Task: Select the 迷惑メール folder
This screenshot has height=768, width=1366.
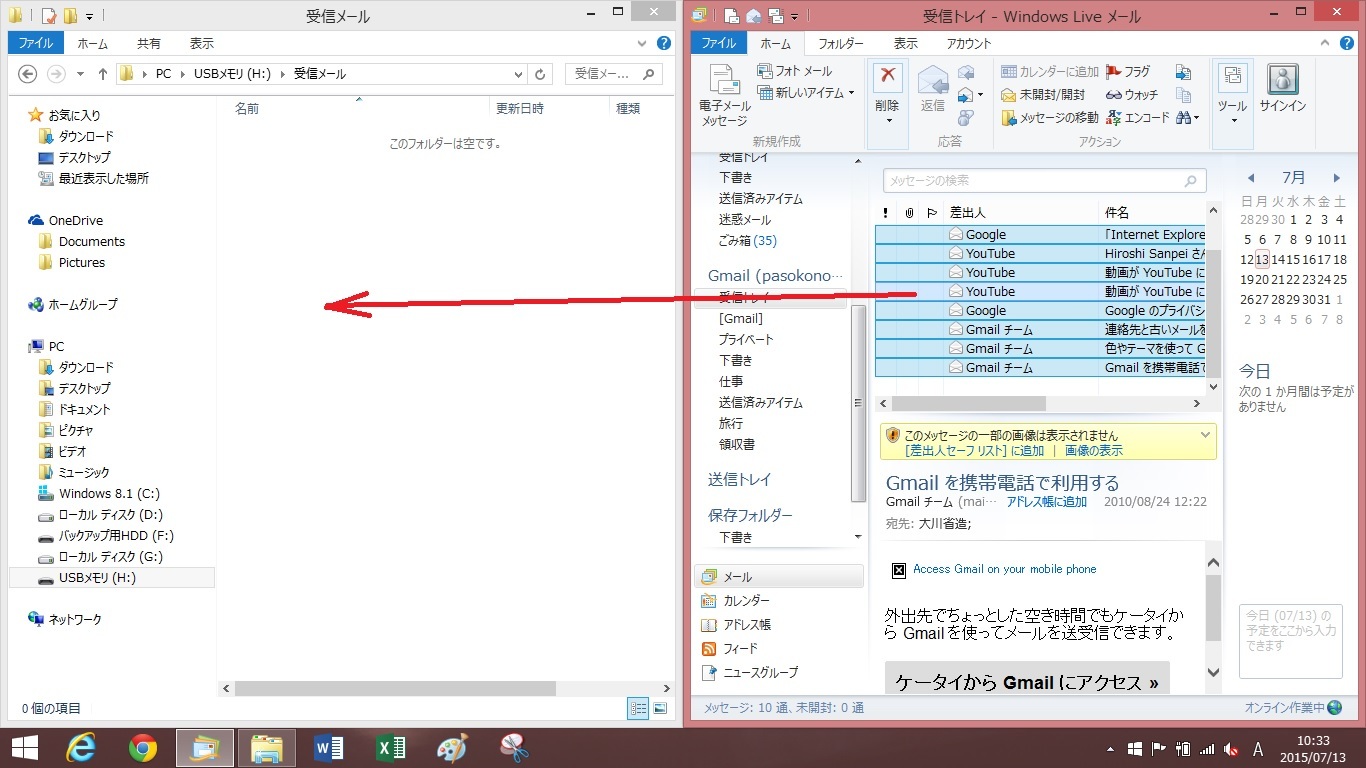Action: (x=744, y=219)
